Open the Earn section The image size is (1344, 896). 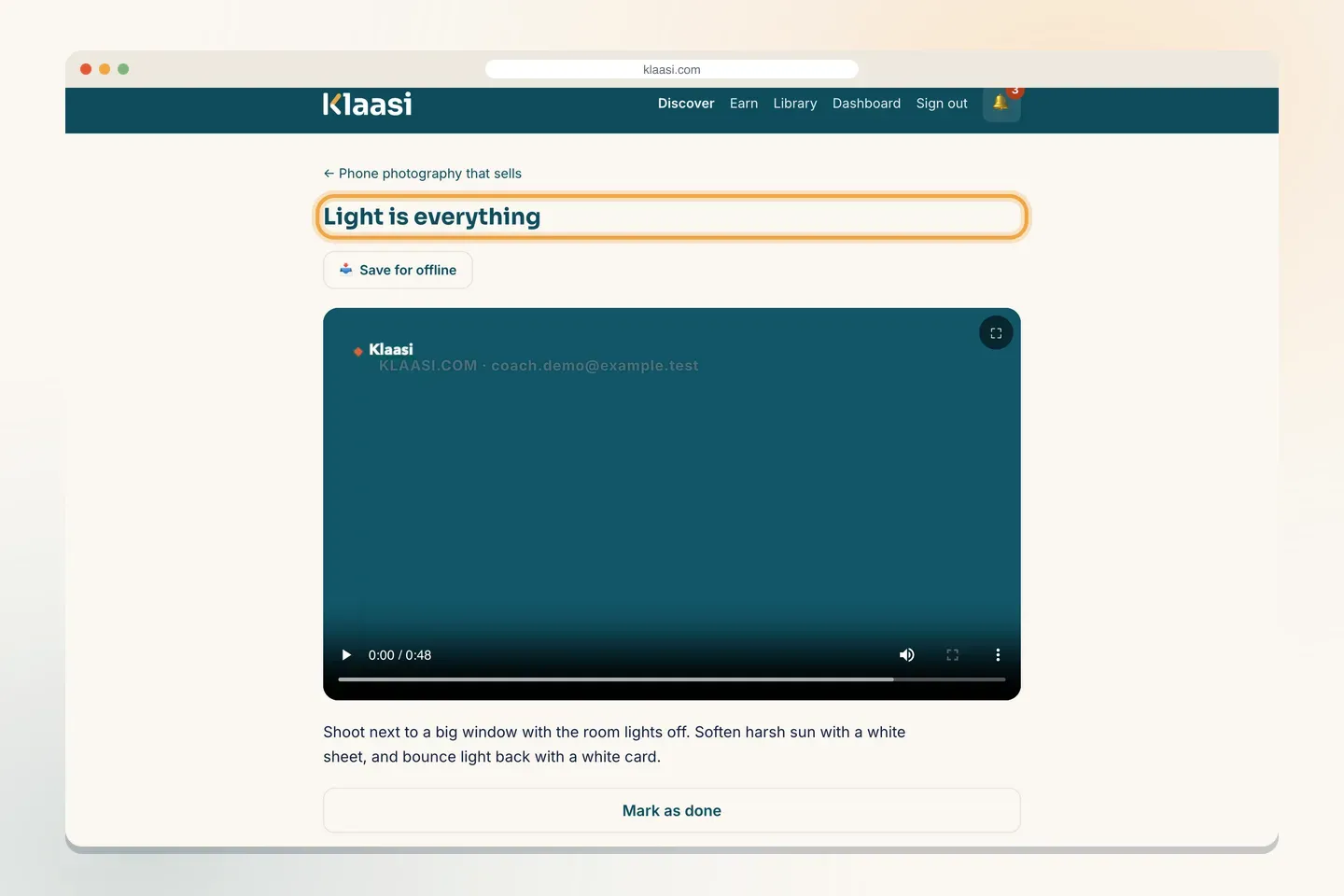744,104
